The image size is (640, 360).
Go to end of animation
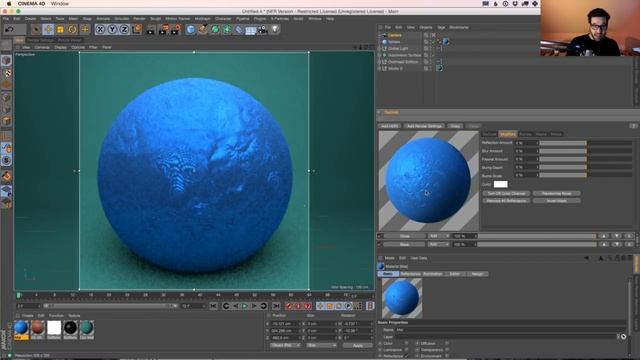point(276,306)
